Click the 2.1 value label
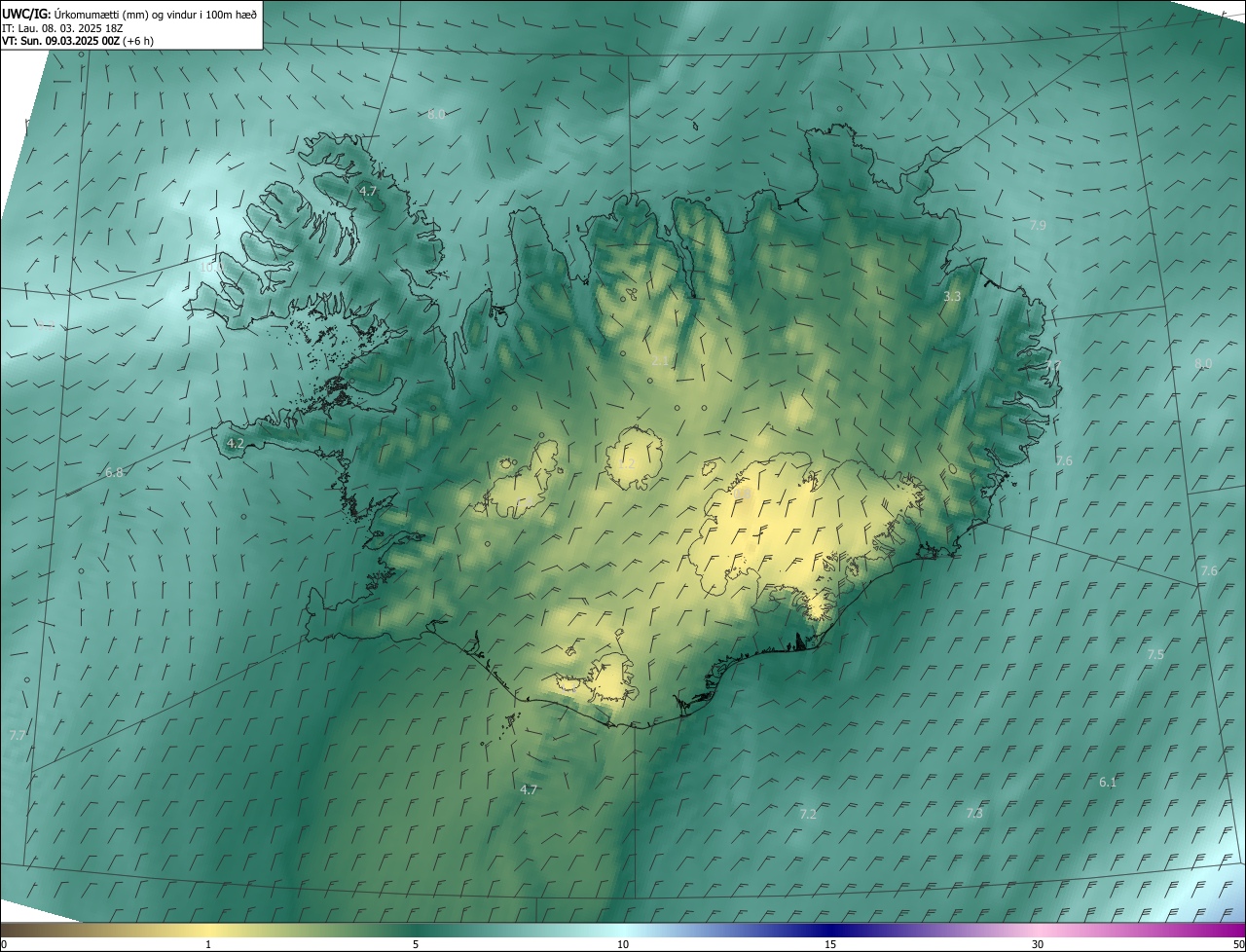This screenshot has width=1246, height=952. coord(660,361)
